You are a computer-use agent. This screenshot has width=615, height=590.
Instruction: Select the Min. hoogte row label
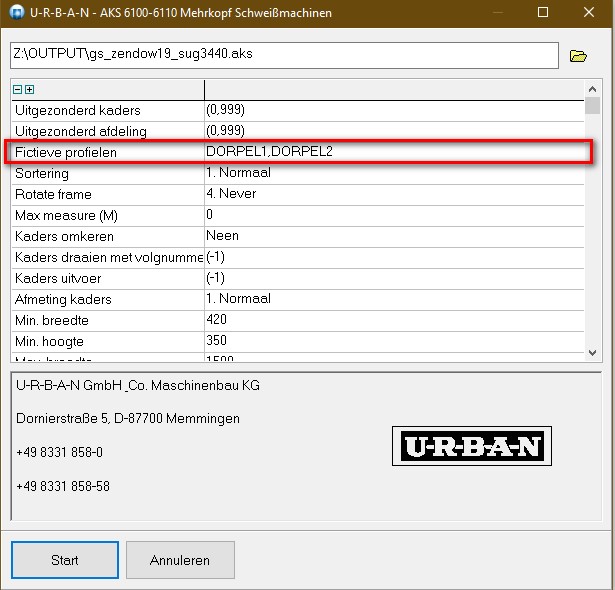click(49, 342)
